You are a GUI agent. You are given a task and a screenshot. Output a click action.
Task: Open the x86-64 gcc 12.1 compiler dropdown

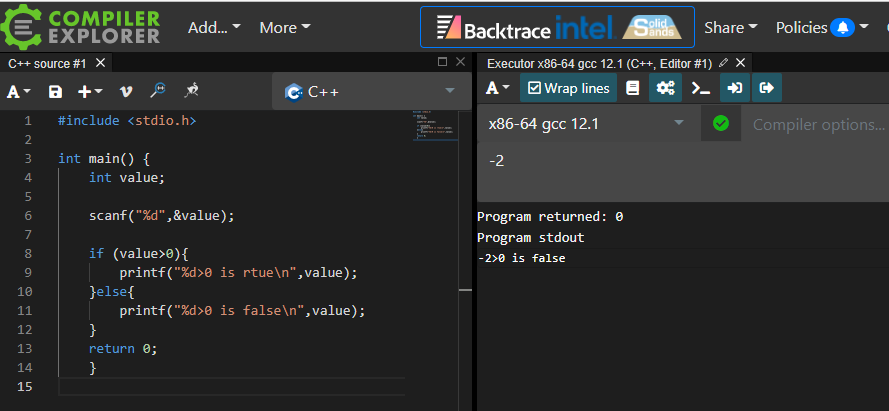tap(588, 124)
